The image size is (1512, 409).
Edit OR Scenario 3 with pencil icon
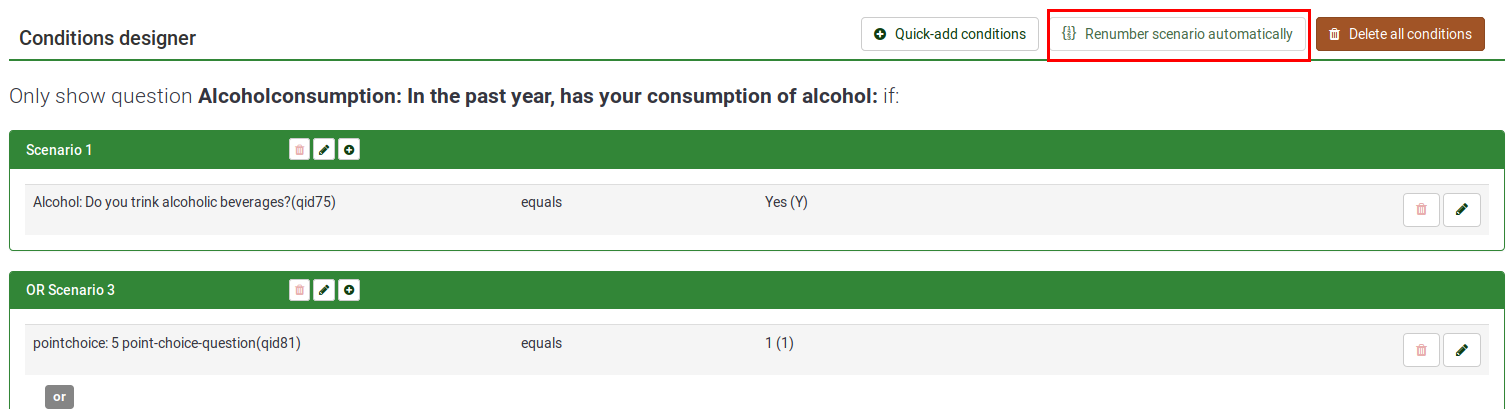click(324, 290)
